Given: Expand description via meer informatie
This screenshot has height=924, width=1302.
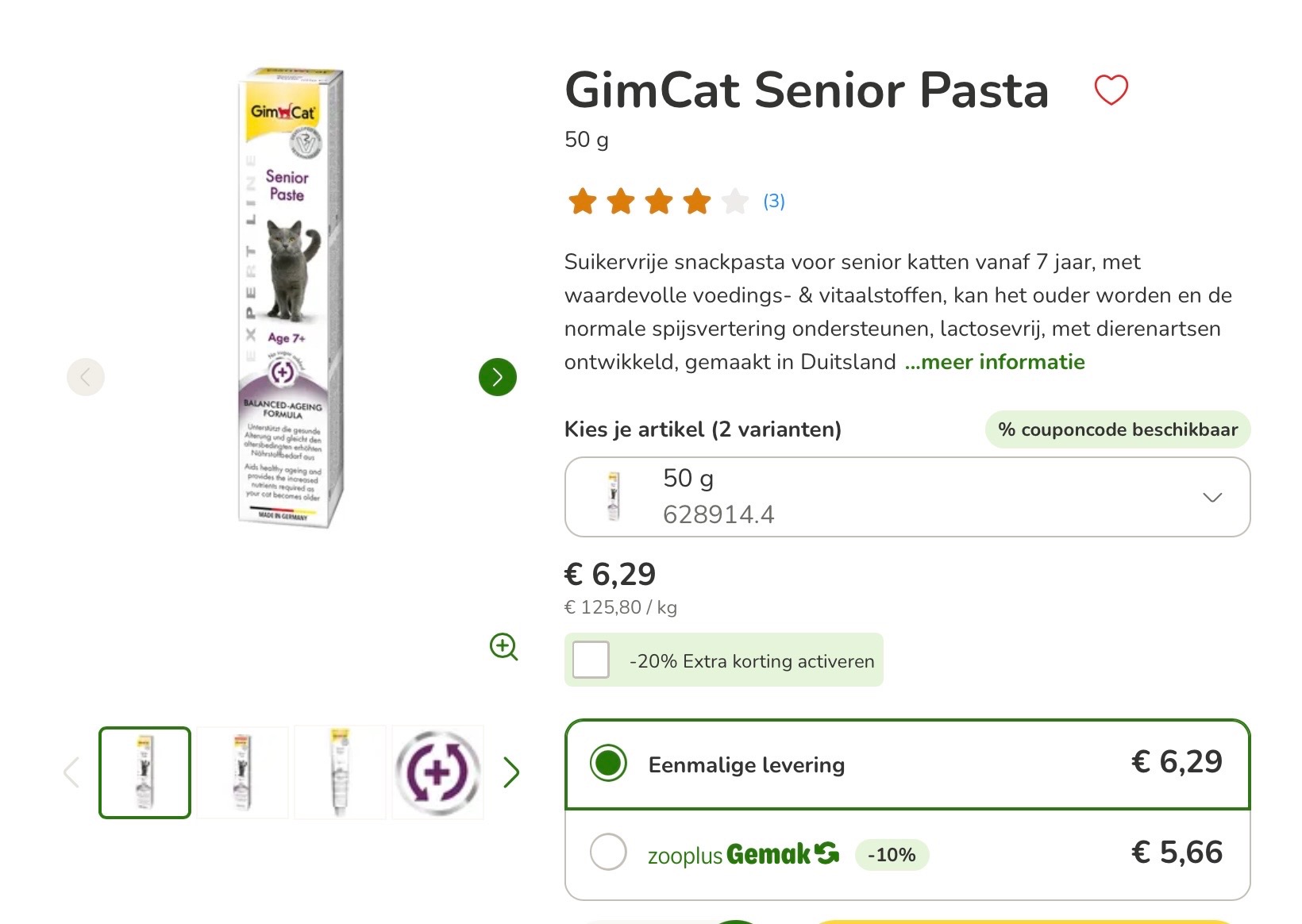Looking at the screenshot, I should click(995, 362).
